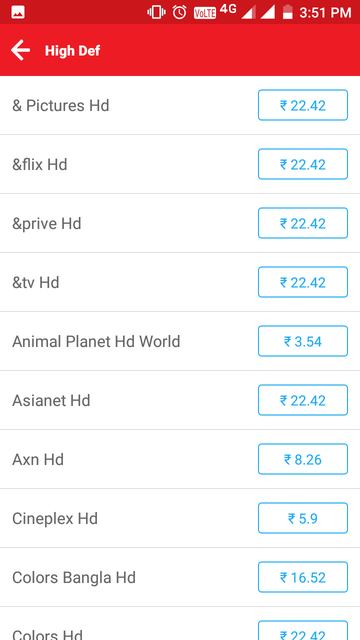Select the & Pictures Hd price button
The width and height of the screenshot is (360, 640).
click(303, 105)
